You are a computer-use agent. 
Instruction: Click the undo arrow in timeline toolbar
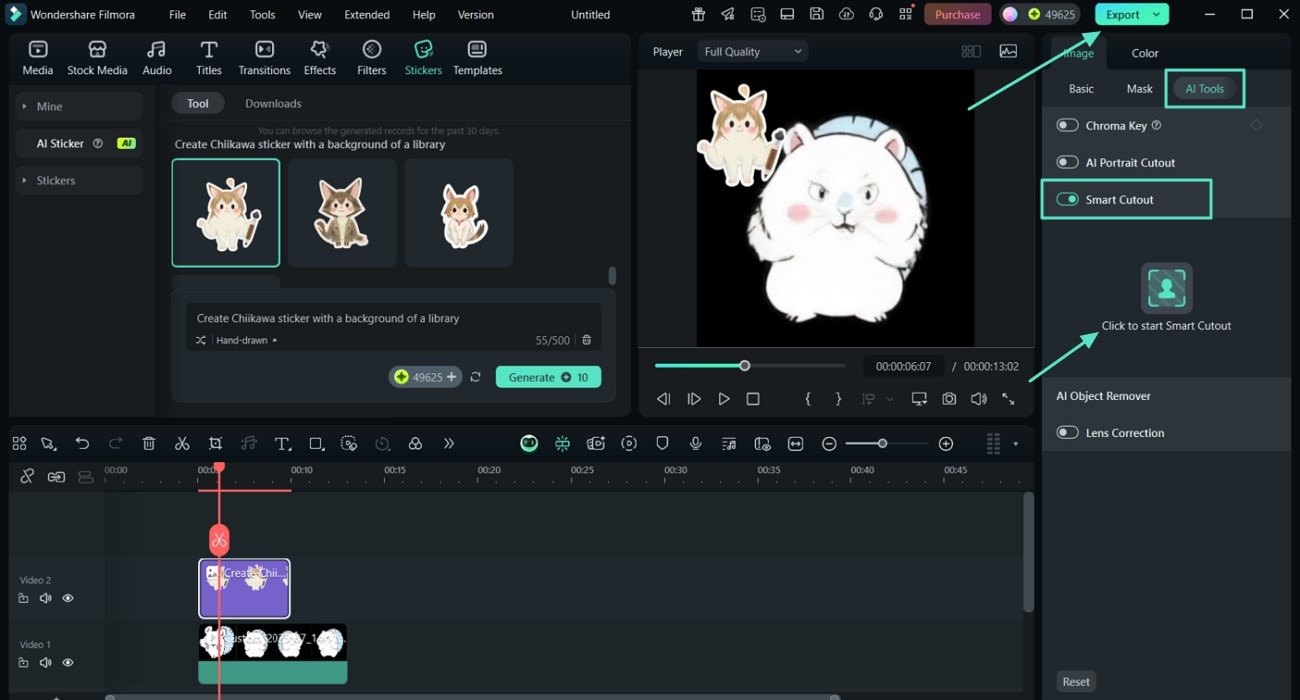coord(82,444)
